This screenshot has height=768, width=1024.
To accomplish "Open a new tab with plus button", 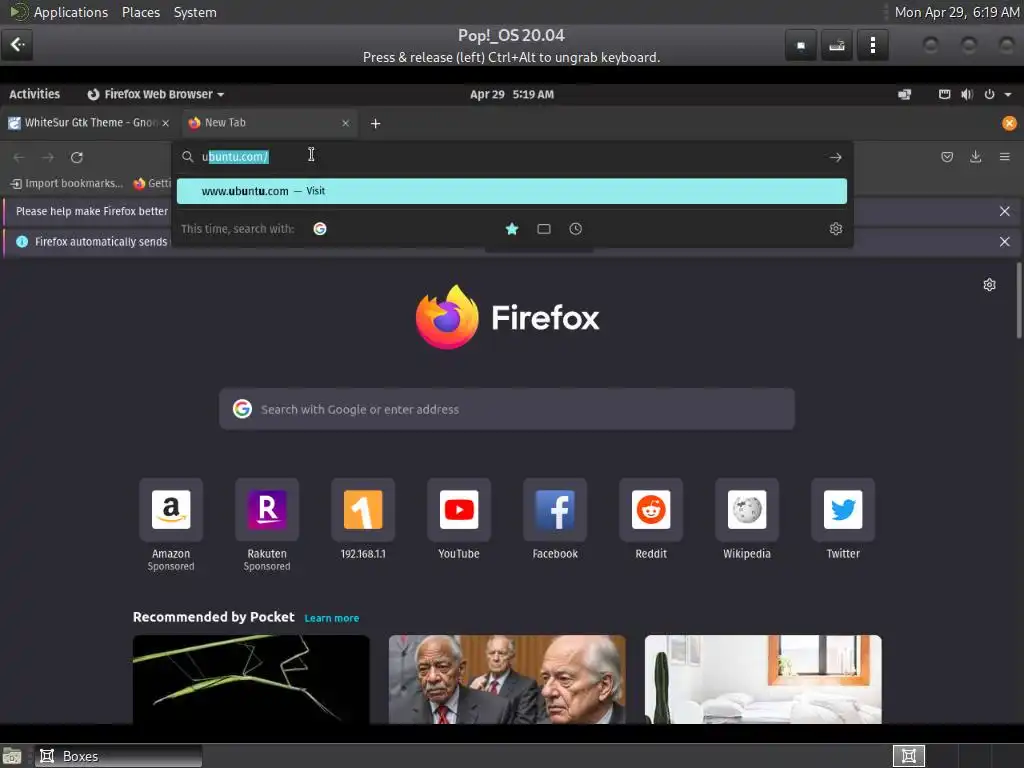I will 376,123.
